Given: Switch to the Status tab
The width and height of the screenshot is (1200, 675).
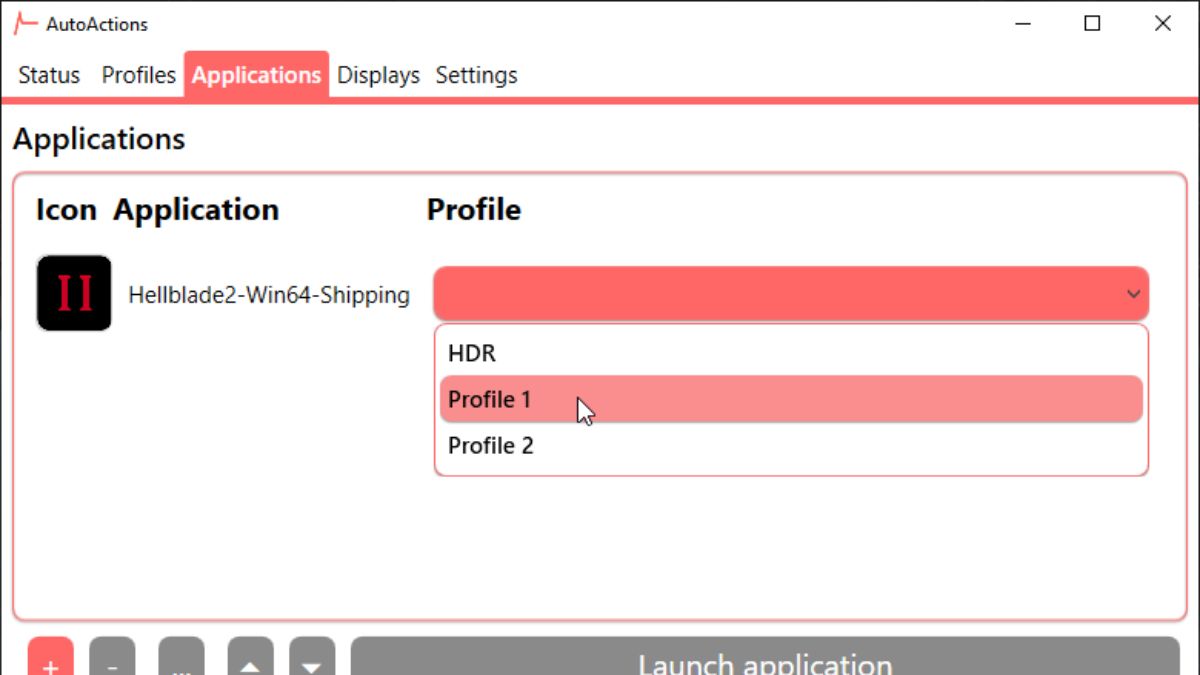Looking at the screenshot, I should (49, 75).
